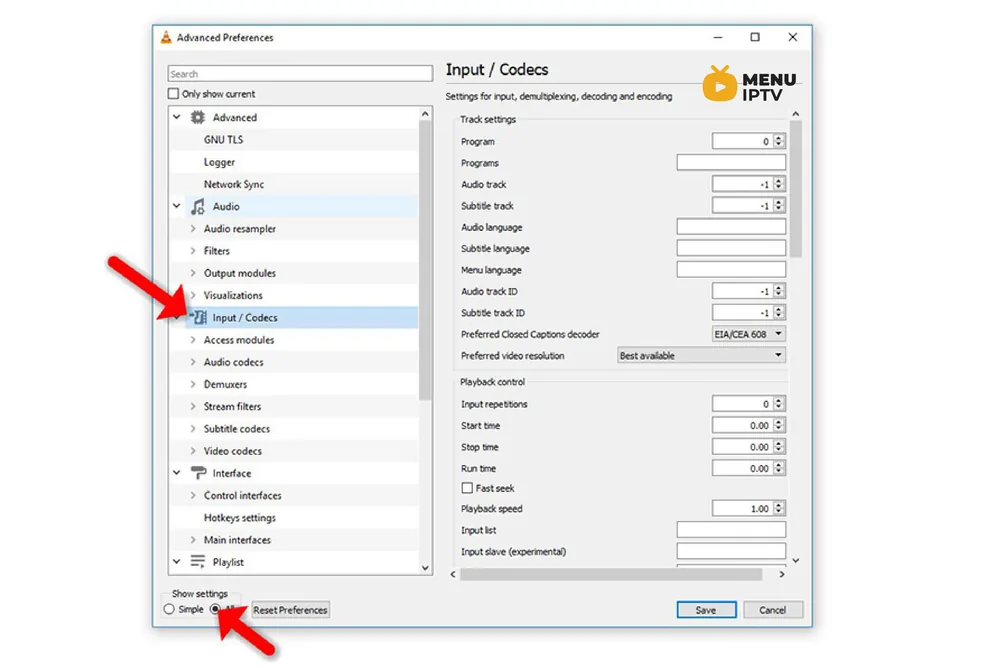The height and width of the screenshot is (668, 1000).
Task: Click the Input list text field
Action: coord(731,530)
